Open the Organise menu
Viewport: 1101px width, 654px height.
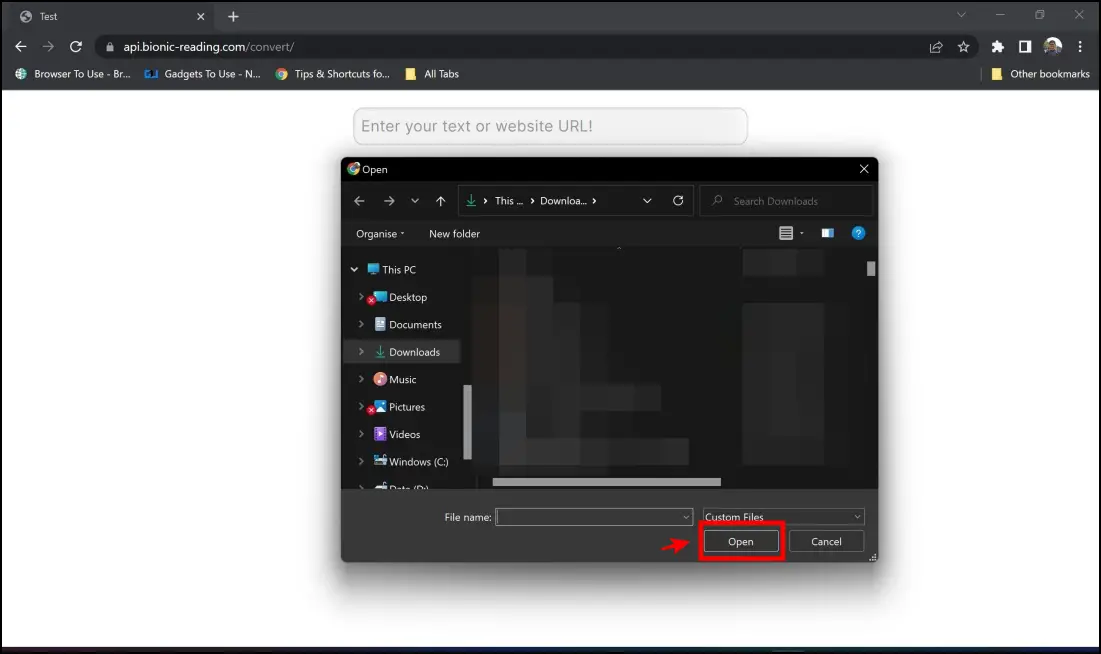pos(380,234)
